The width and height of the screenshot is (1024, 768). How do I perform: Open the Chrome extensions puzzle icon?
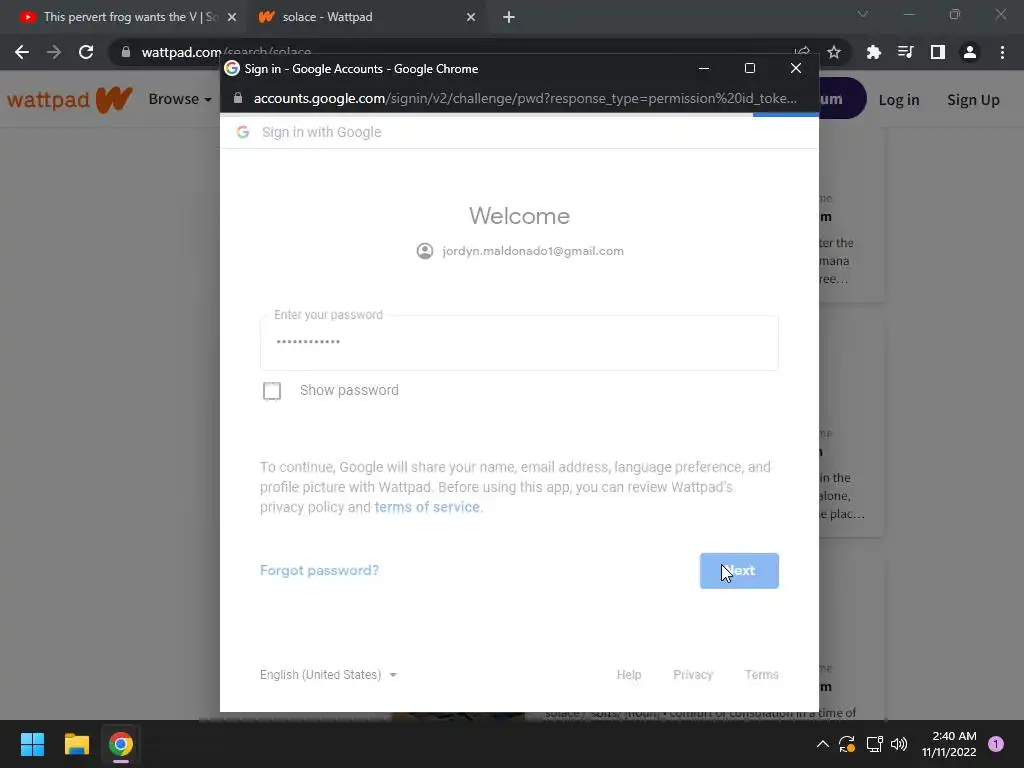coord(873,52)
